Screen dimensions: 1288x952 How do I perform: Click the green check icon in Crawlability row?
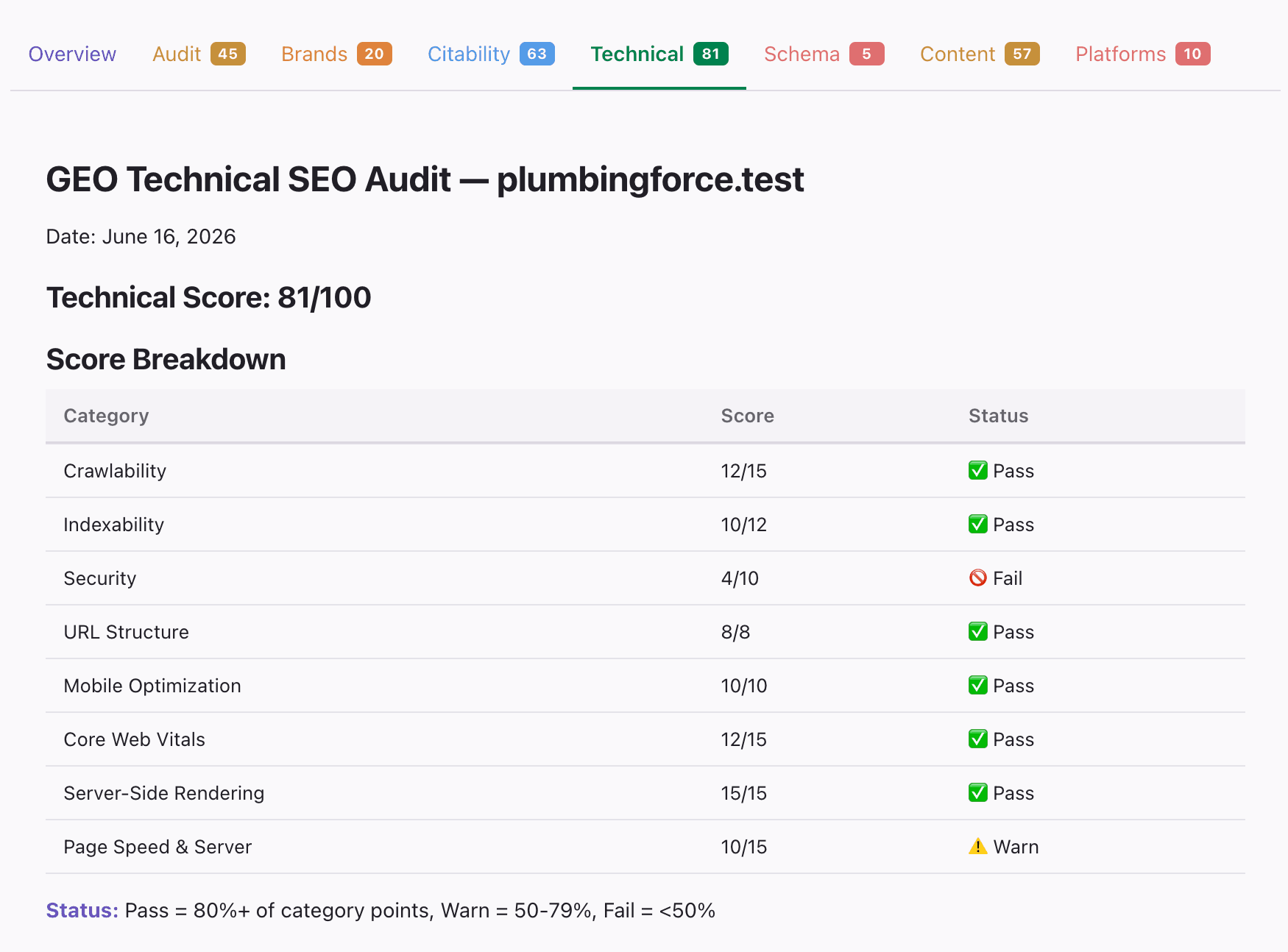[977, 470]
